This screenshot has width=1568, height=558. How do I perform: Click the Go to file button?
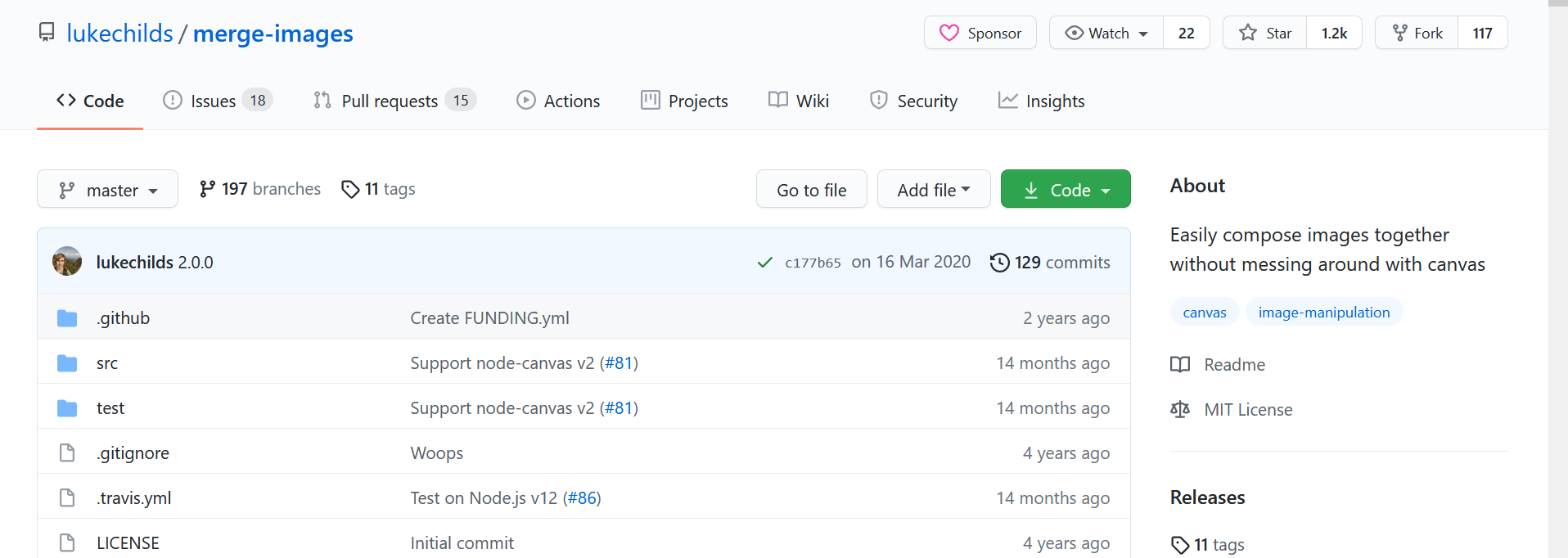click(812, 189)
